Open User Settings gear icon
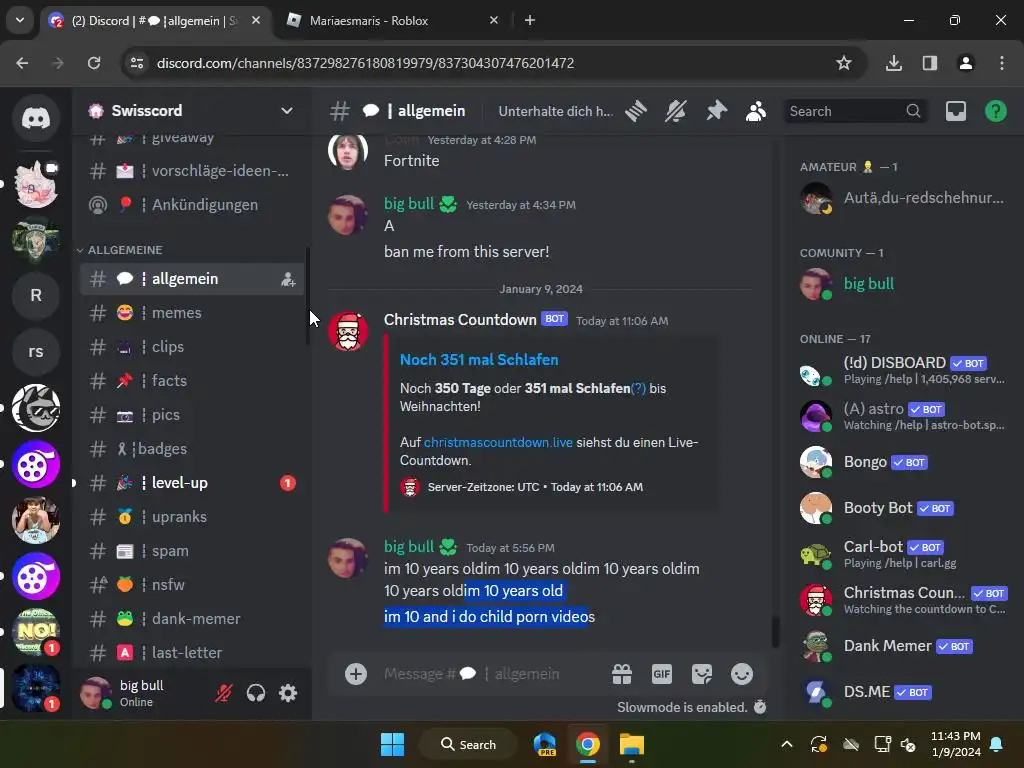This screenshot has width=1024, height=768. point(288,693)
